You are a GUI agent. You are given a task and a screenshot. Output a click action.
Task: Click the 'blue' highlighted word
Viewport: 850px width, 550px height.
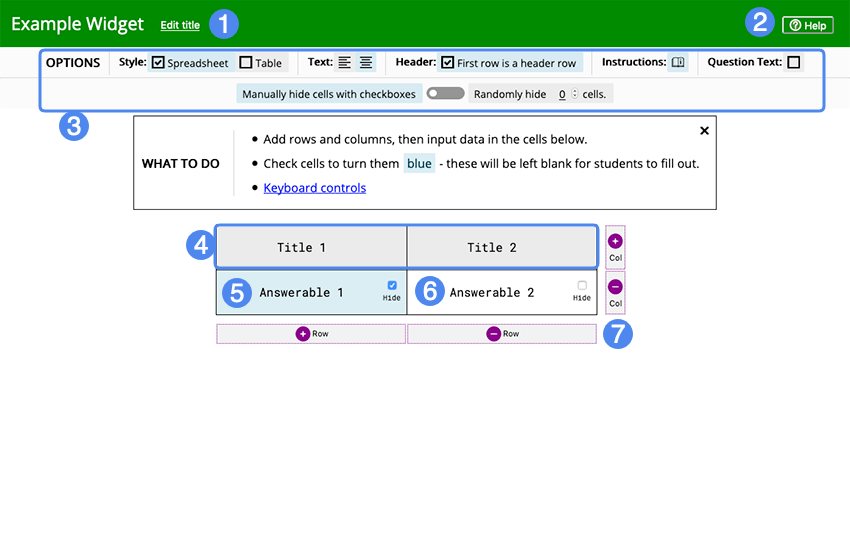coord(420,164)
